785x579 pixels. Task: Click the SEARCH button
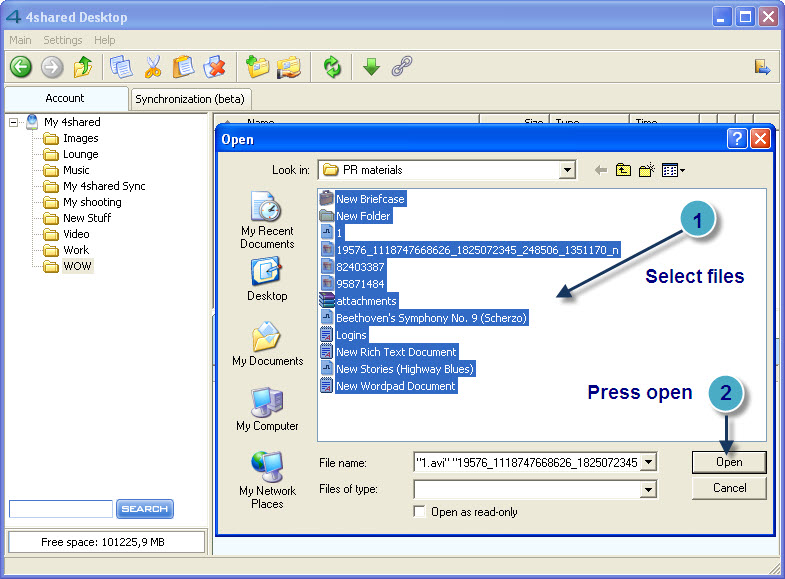pos(145,509)
